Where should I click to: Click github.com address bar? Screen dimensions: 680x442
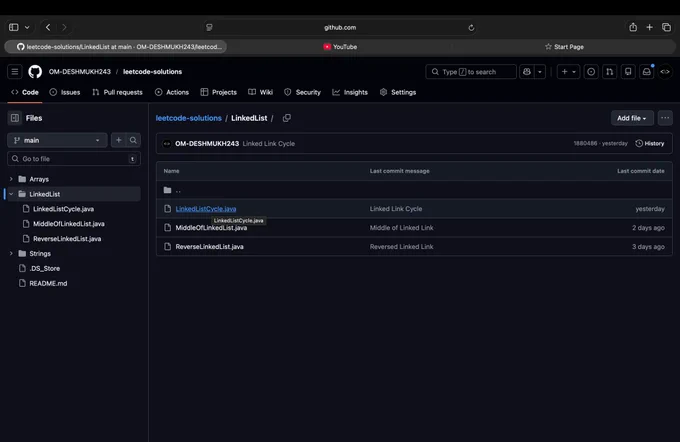340,27
